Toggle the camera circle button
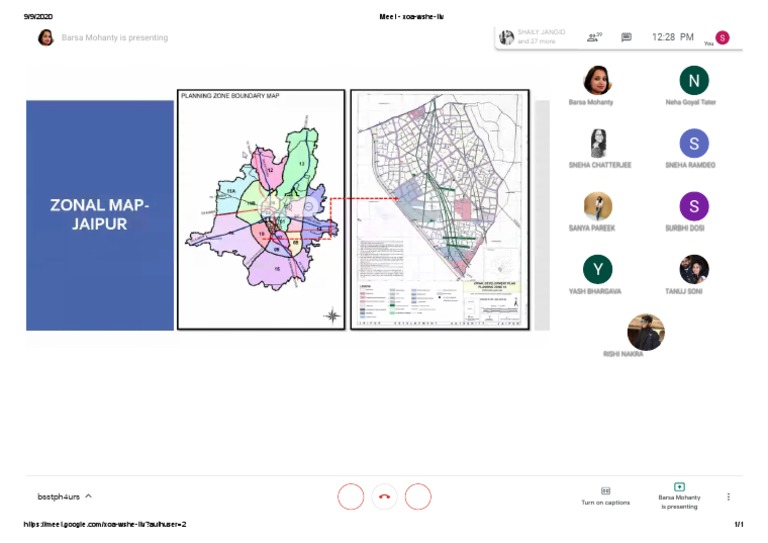This screenshot has width=768, height=543. tap(418, 496)
